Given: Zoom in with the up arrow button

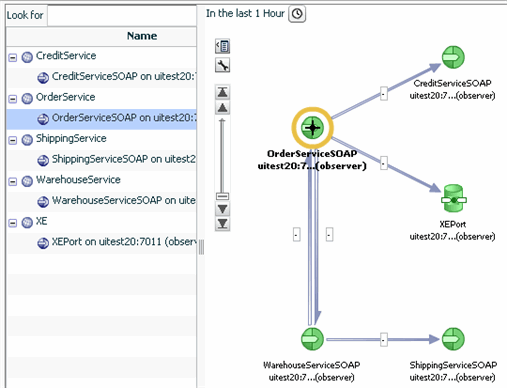Looking at the screenshot, I should click(x=223, y=107).
